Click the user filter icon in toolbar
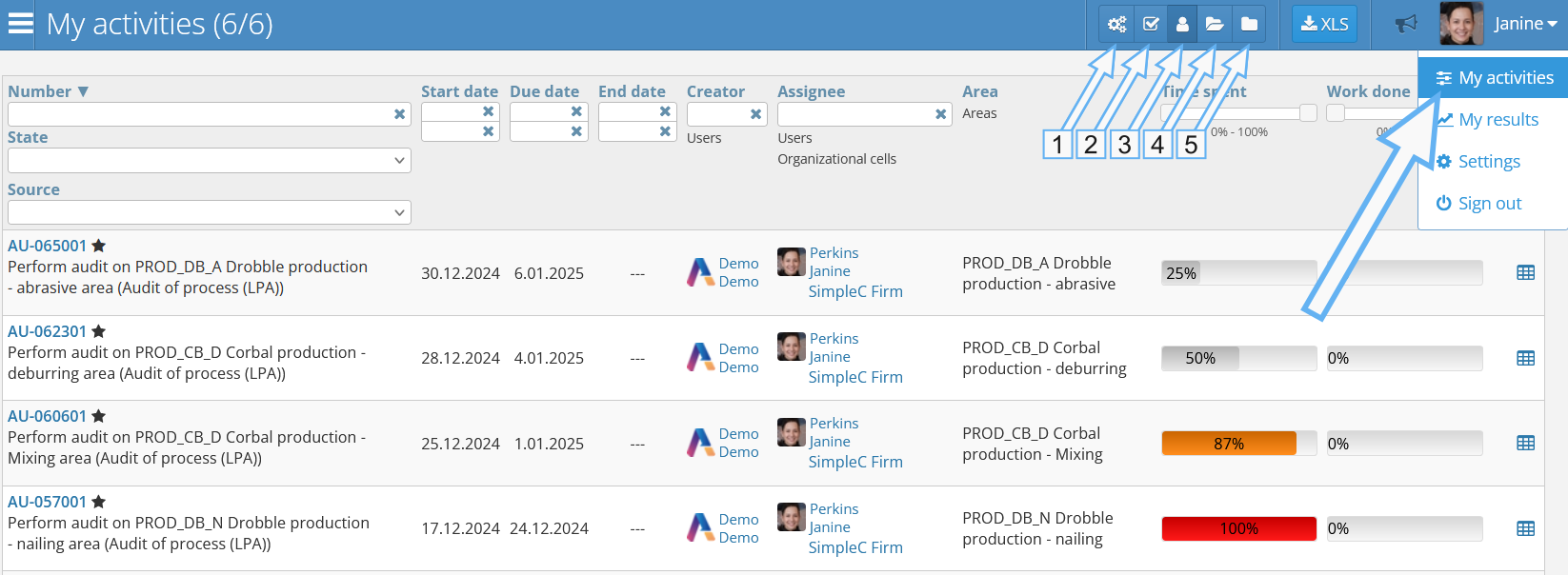 1182,24
